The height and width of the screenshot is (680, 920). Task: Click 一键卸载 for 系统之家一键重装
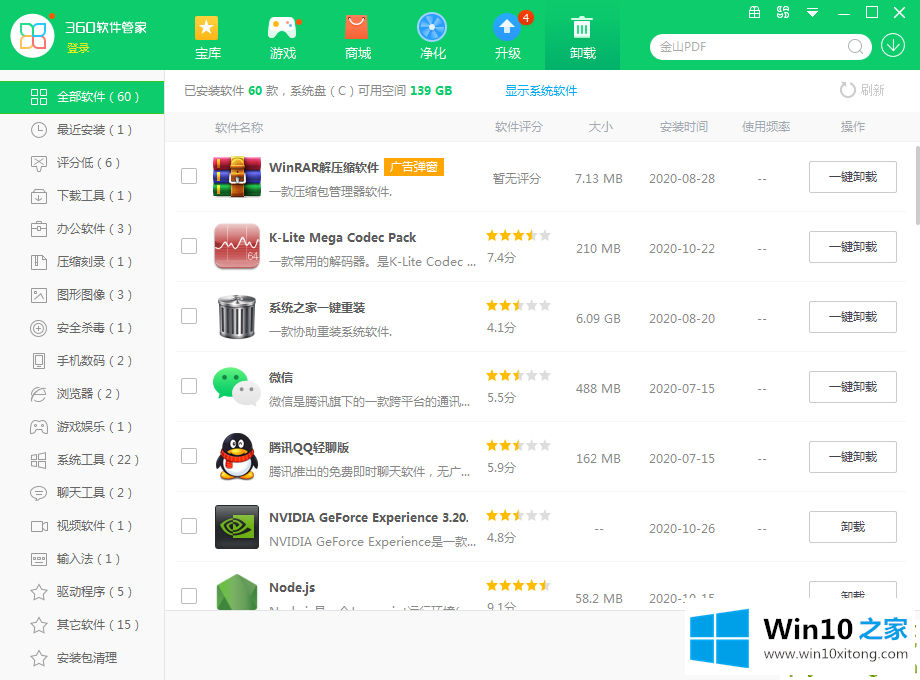point(853,317)
